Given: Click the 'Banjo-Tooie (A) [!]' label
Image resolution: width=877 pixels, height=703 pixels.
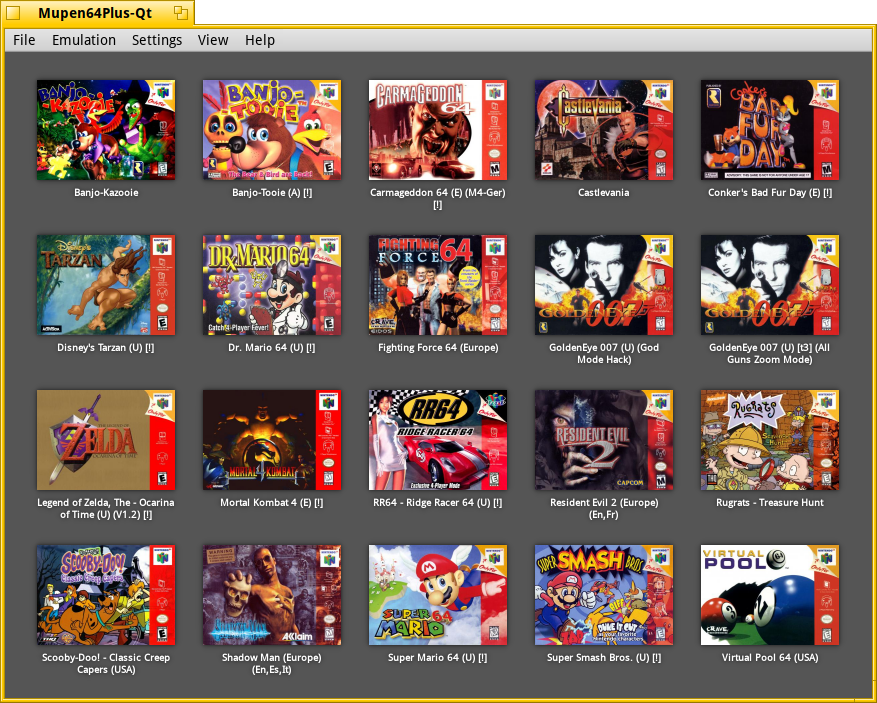Looking at the screenshot, I should pos(272,192).
